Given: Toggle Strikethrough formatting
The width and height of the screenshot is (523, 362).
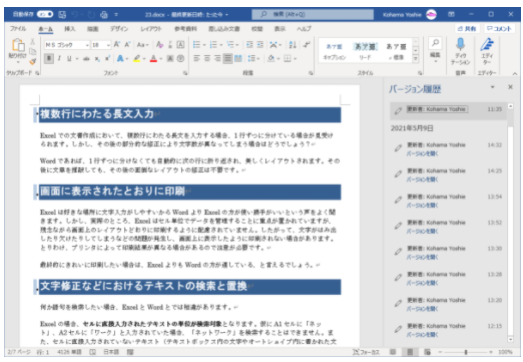Looking at the screenshot, I should (x=86, y=59).
